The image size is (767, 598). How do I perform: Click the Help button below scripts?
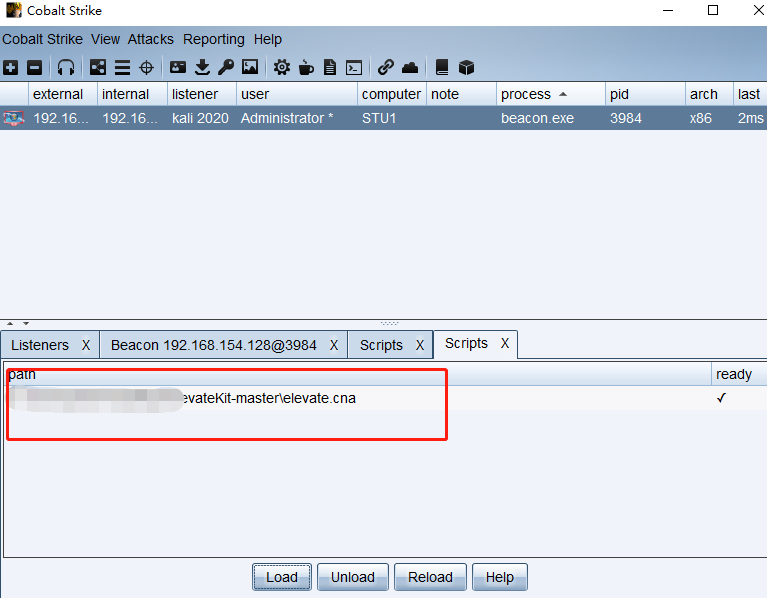[x=500, y=577]
